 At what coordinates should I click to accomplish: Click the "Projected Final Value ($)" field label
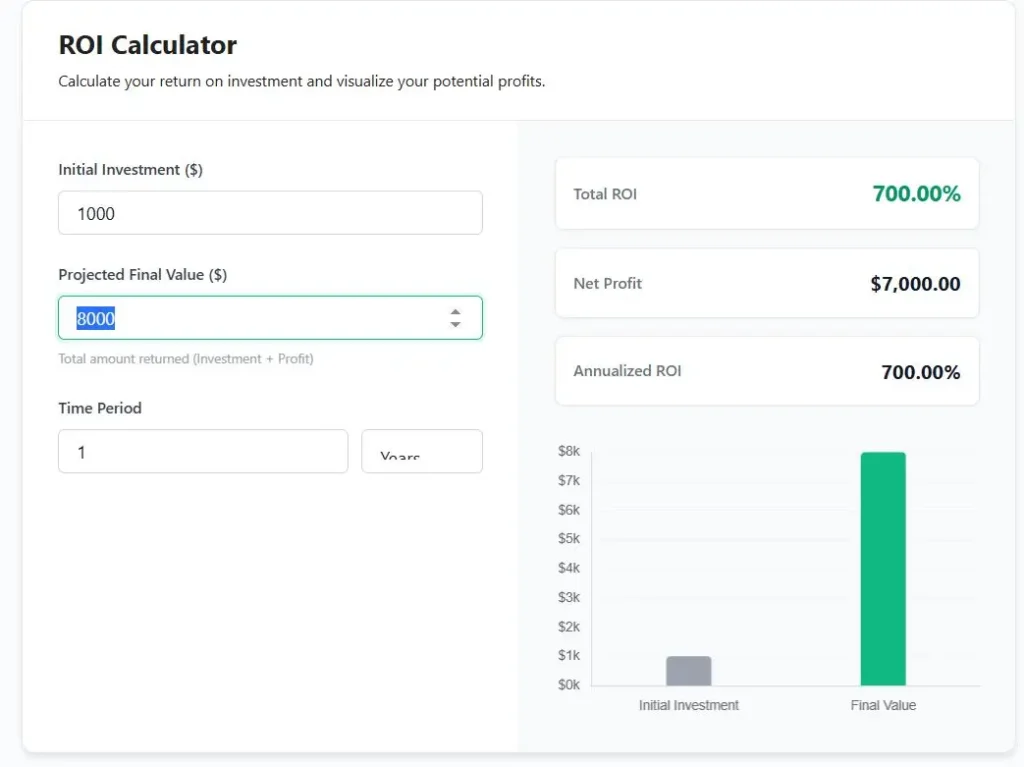tap(142, 275)
